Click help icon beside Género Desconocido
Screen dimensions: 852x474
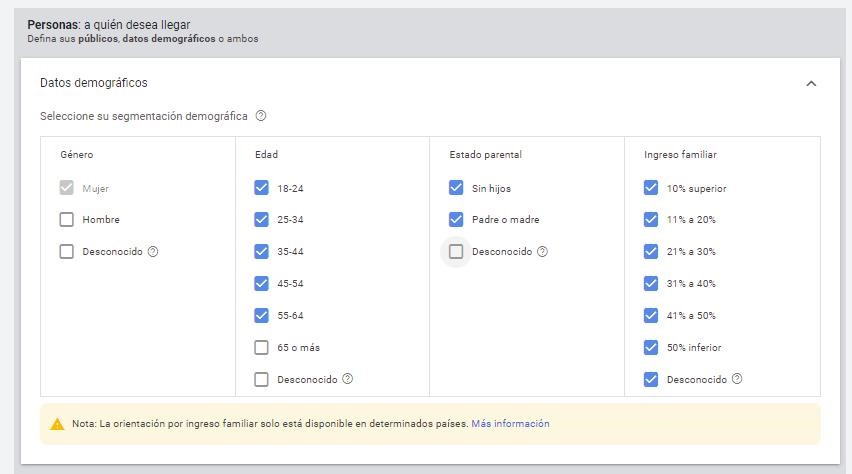pyautogui.click(x=153, y=252)
